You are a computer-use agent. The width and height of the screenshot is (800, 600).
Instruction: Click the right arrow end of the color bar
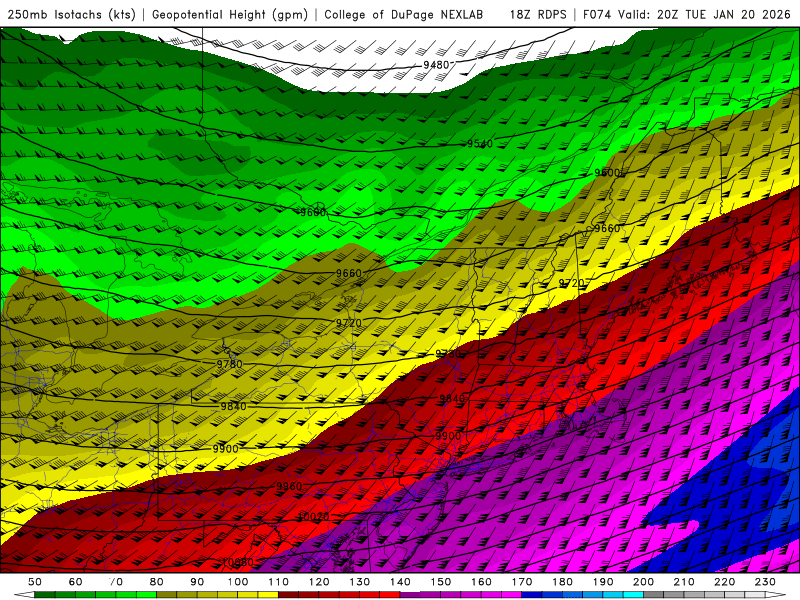776,595
